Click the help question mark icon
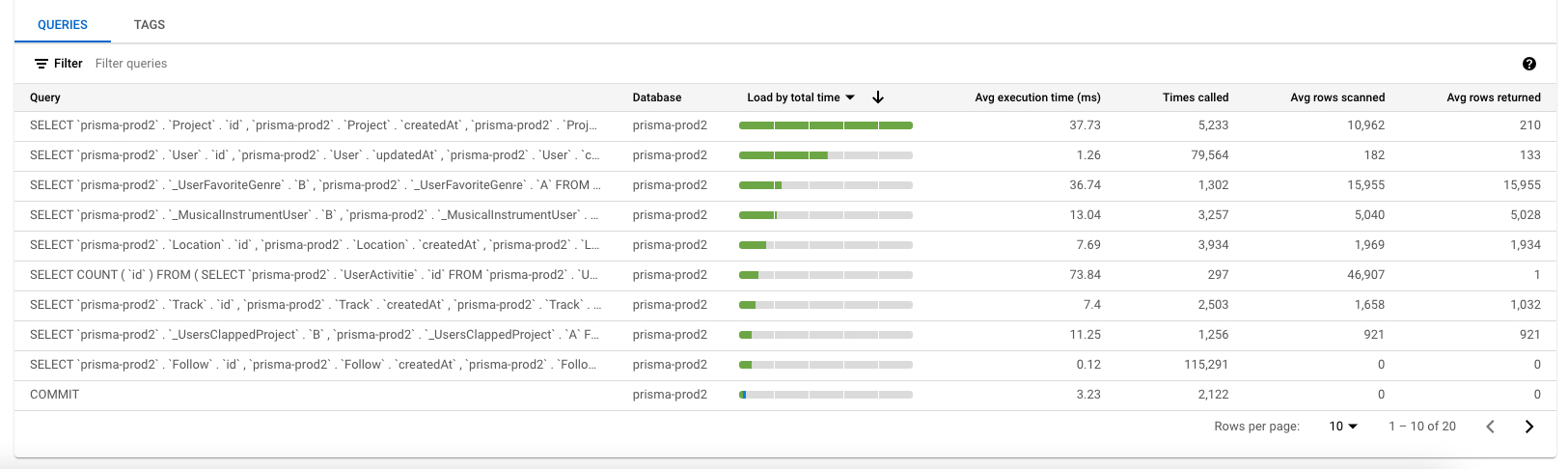1568x469 pixels. (x=1528, y=64)
